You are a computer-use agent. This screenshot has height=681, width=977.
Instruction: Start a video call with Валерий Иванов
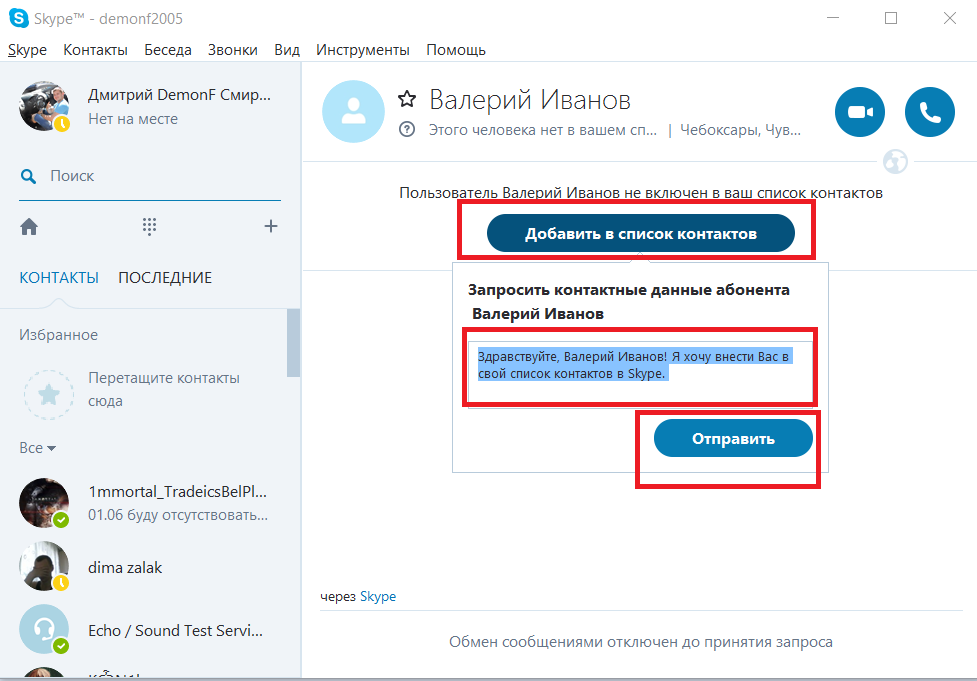[x=860, y=112]
